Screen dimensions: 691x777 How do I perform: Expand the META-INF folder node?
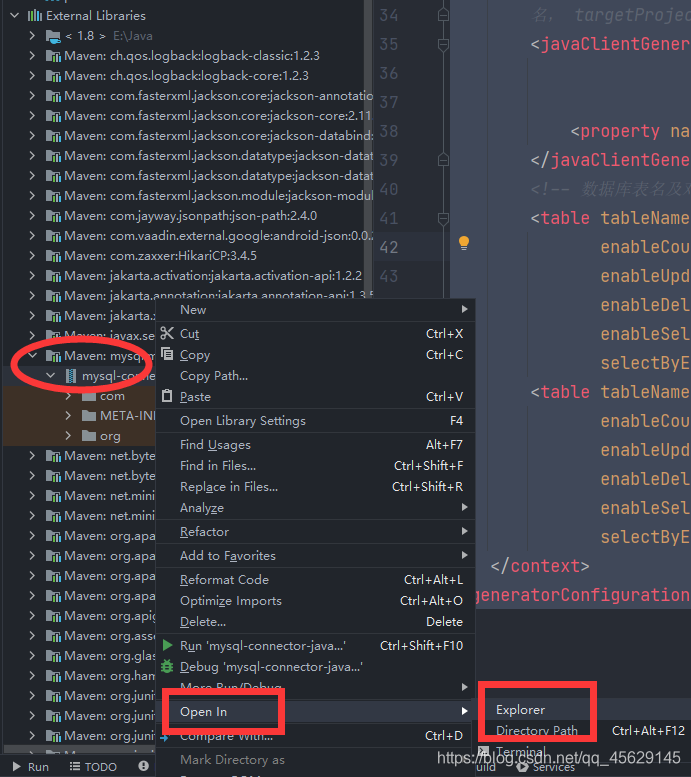(68, 416)
